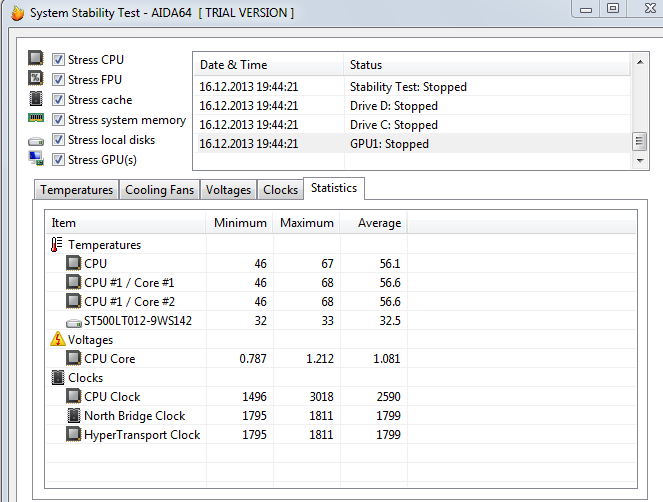Click the chip icon for CPU #1 / Core #1

point(74,282)
